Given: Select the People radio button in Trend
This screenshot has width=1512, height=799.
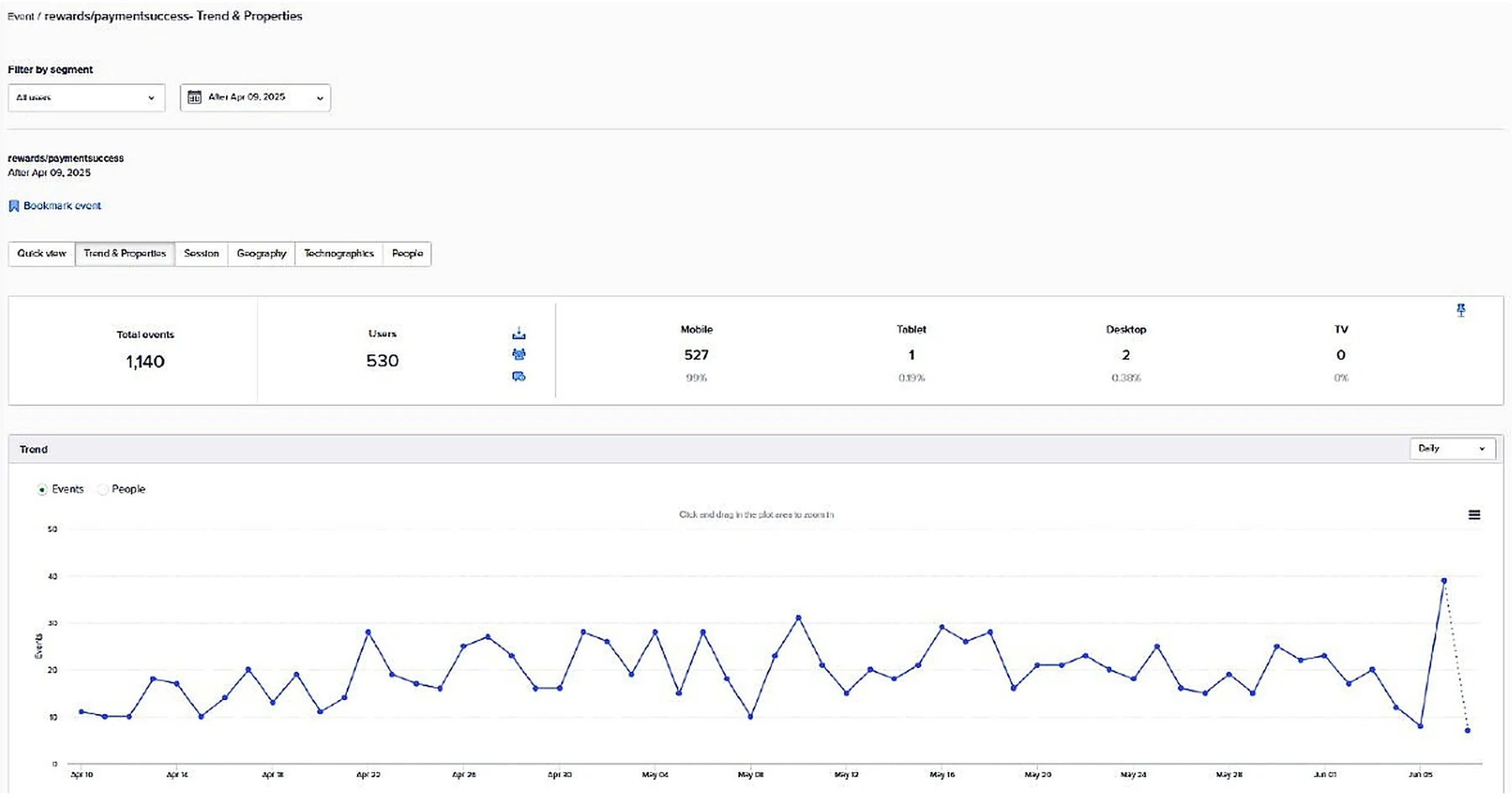Looking at the screenshot, I should tap(102, 490).
